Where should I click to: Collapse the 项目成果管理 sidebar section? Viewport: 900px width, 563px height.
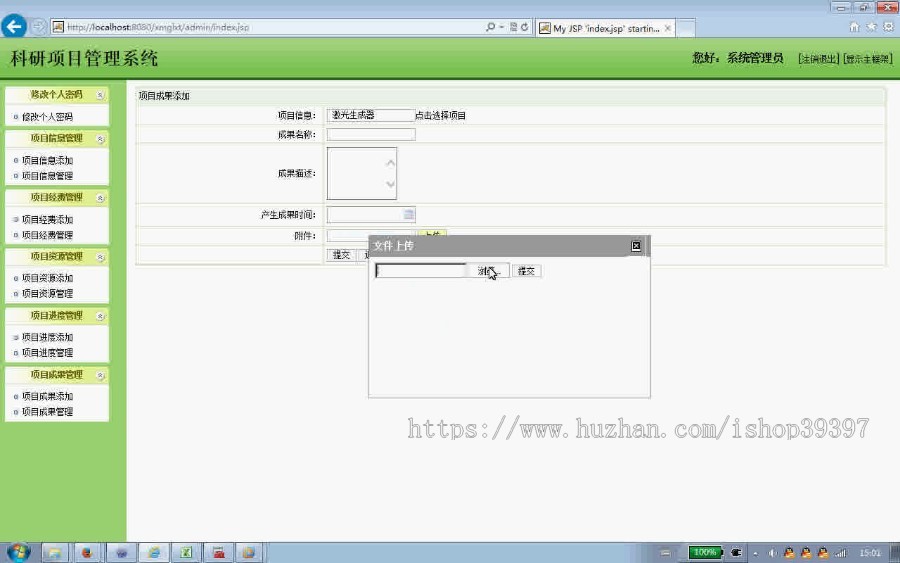[x=100, y=375]
